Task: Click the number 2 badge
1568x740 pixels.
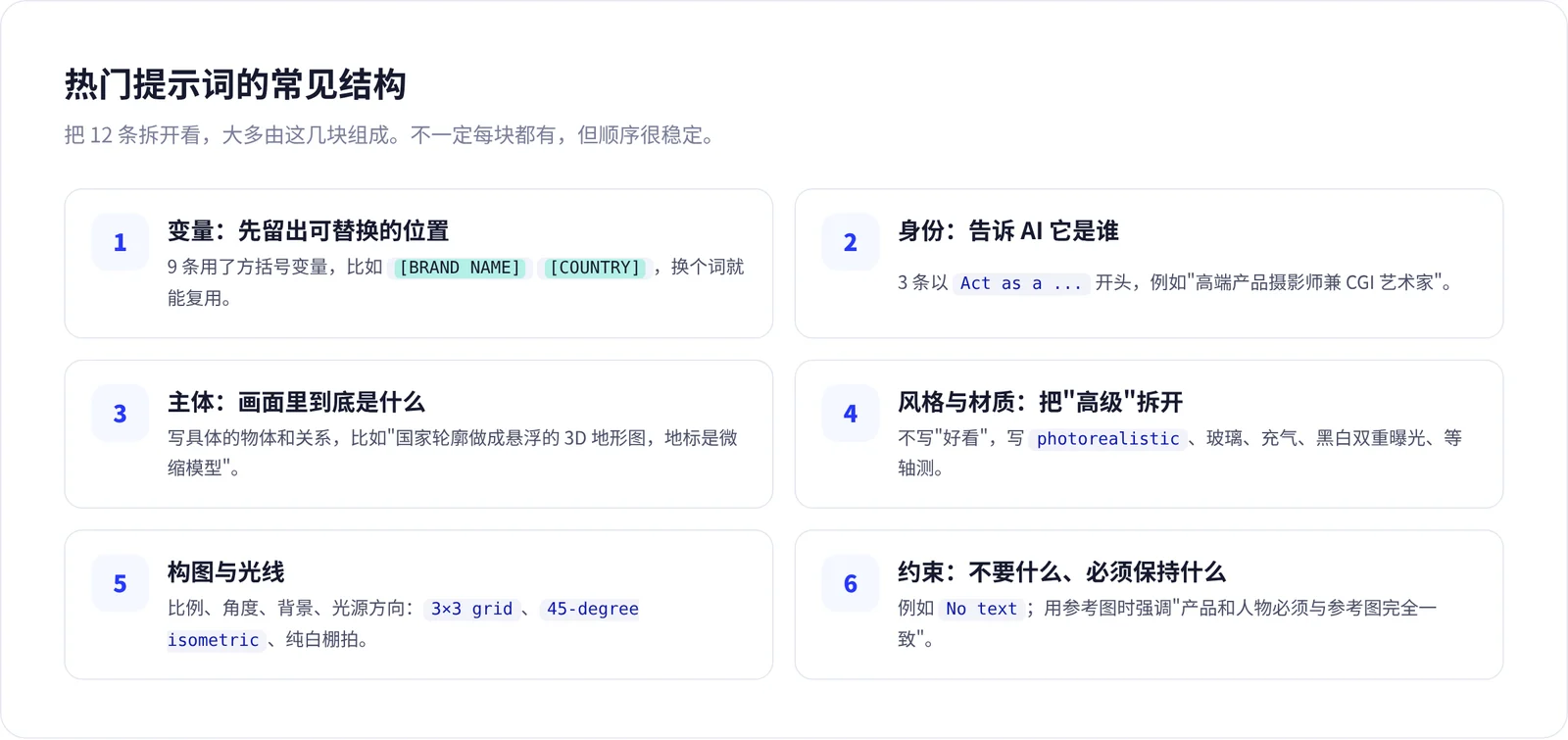Action: pyautogui.click(x=851, y=242)
